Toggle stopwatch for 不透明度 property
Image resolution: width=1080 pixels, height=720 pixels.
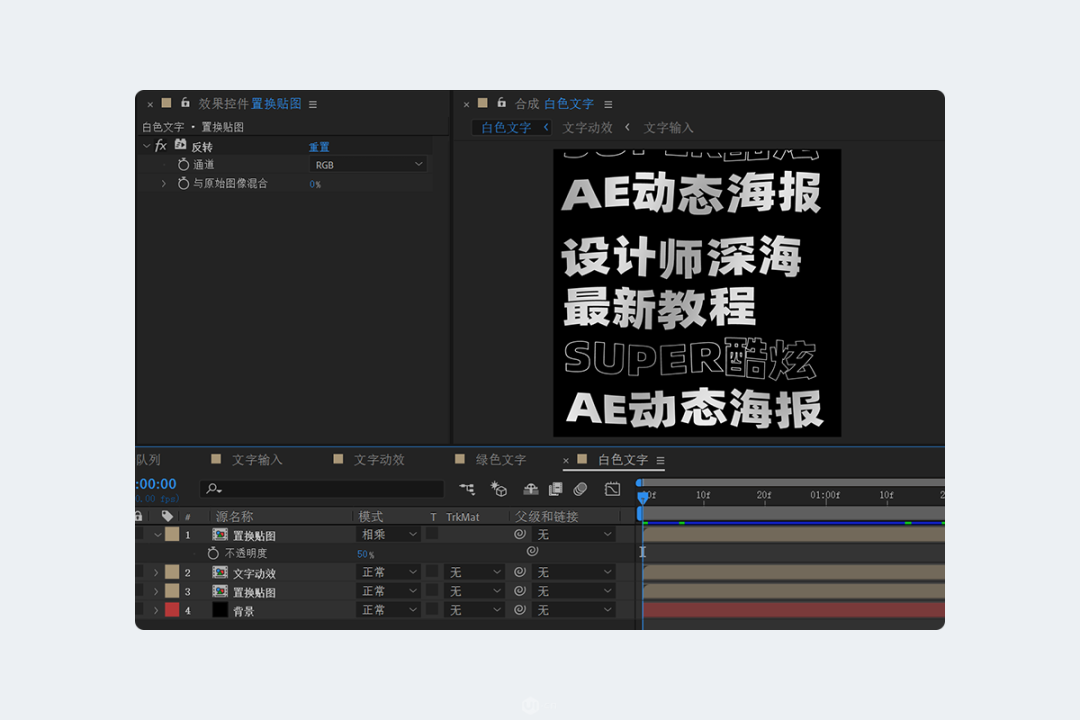(213, 553)
